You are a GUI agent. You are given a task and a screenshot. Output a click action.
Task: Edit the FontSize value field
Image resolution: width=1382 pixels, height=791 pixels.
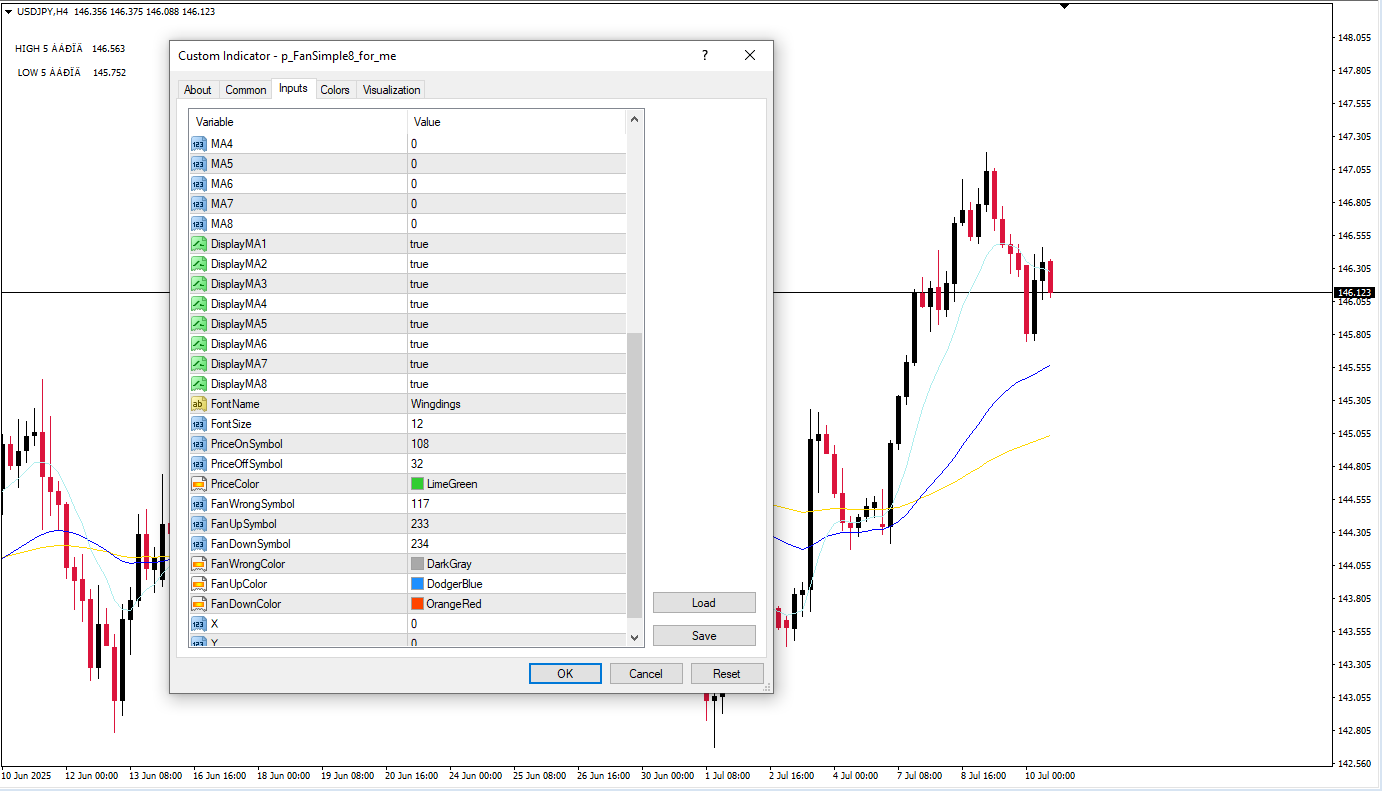coord(516,424)
